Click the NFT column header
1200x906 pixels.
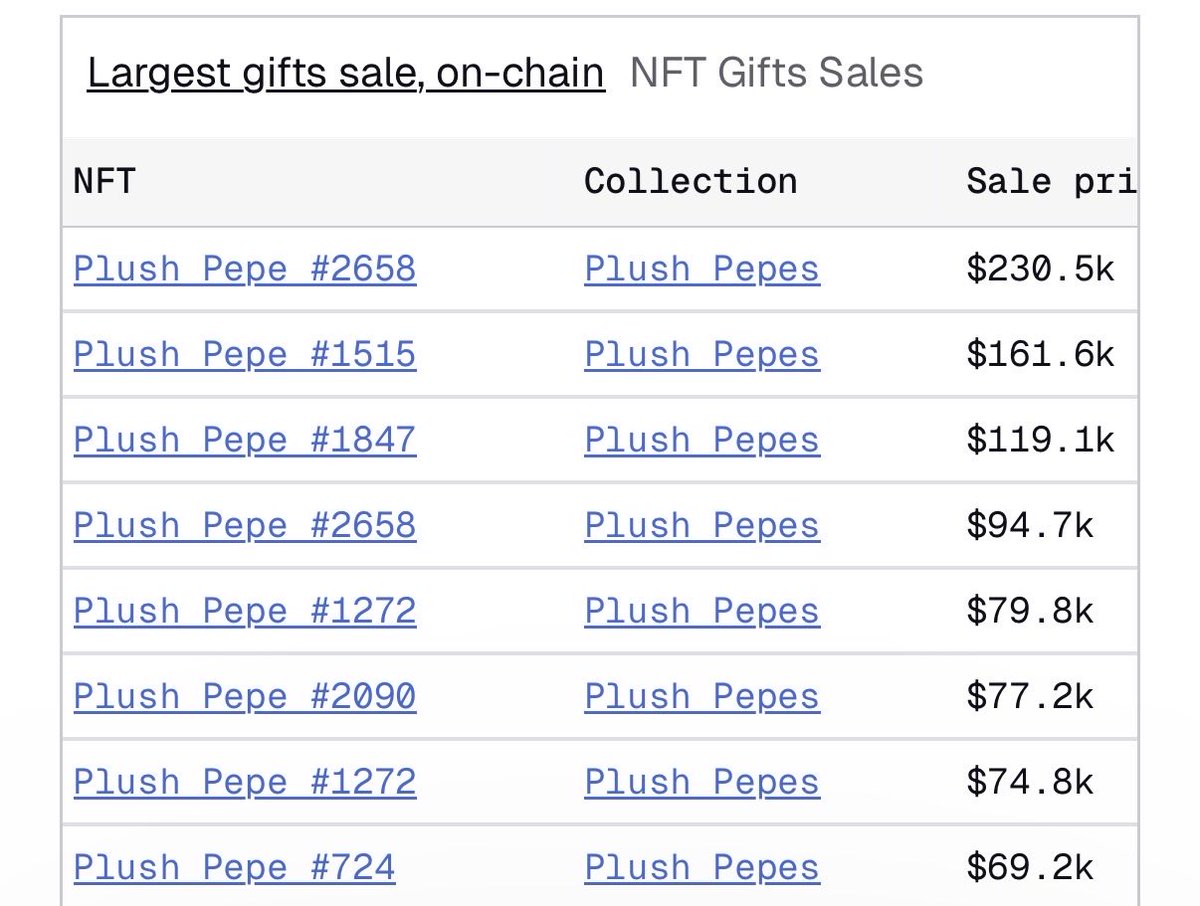[x=104, y=181]
